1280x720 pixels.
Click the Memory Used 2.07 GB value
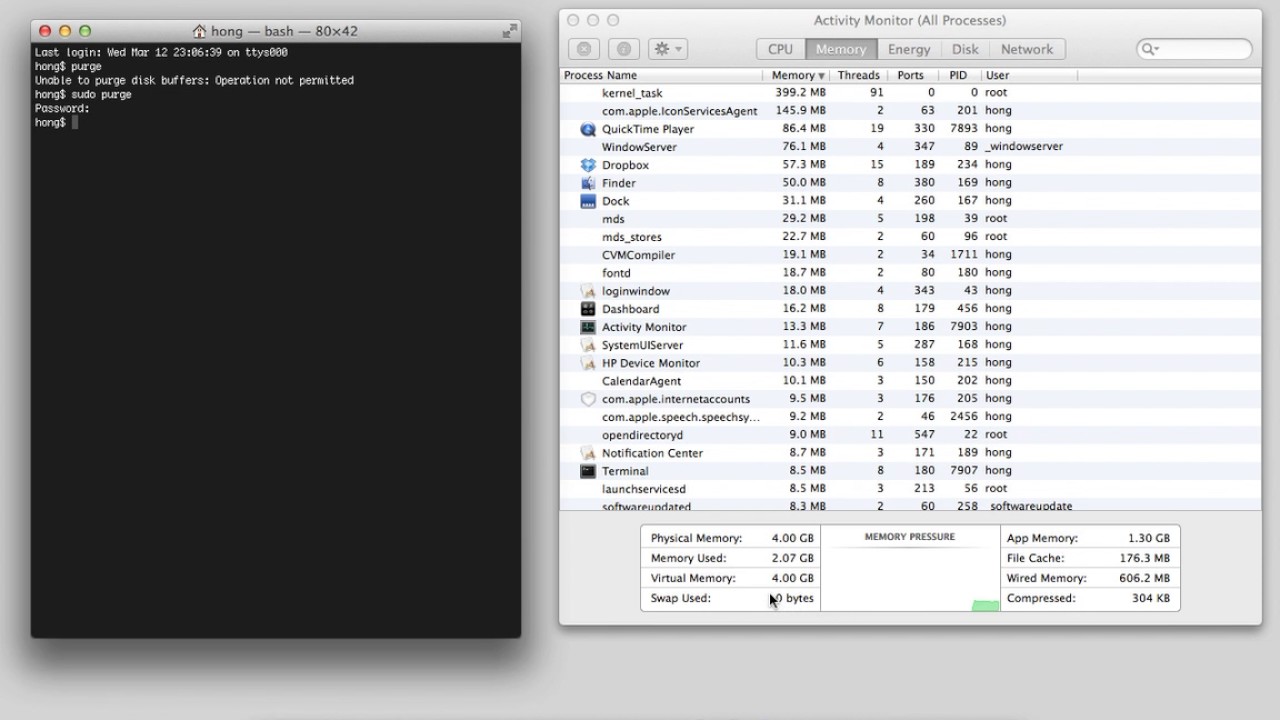click(x=793, y=558)
